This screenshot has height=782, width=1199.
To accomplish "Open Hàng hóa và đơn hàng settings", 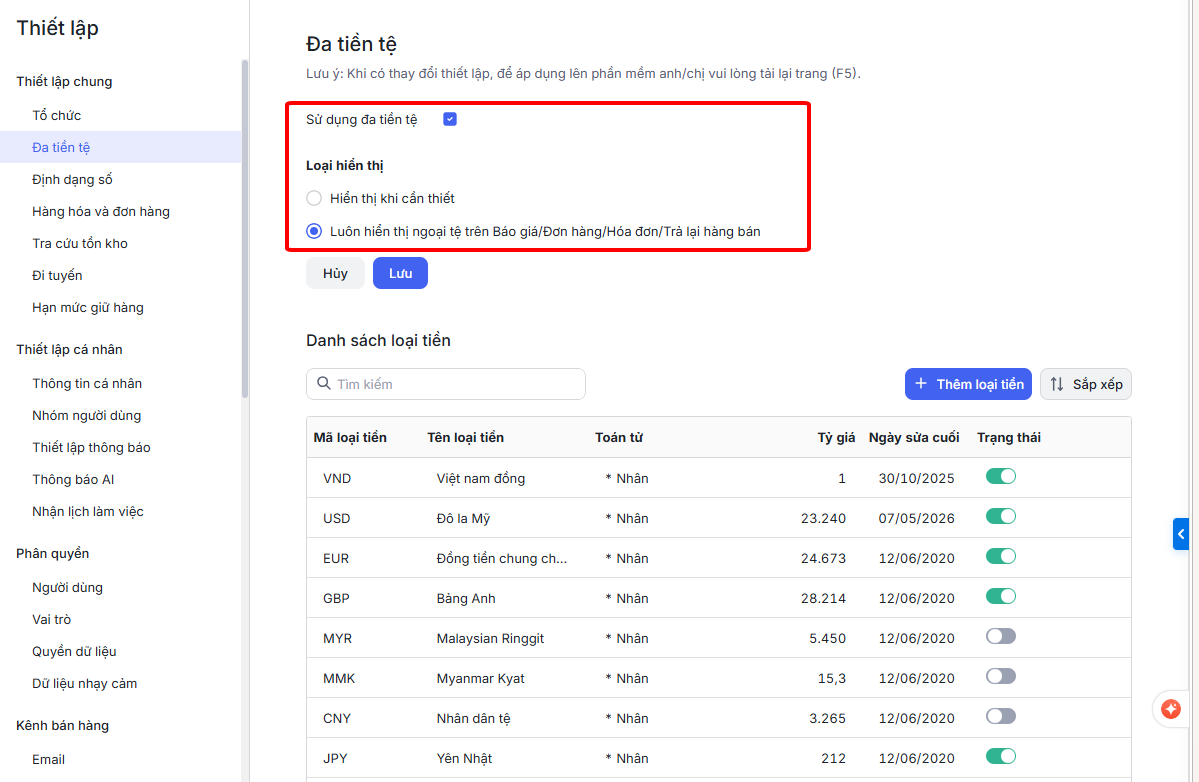I will [101, 212].
